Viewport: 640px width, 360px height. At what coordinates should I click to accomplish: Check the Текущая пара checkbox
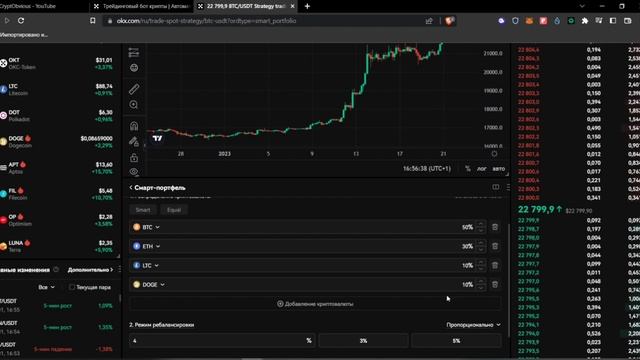click(72, 287)
